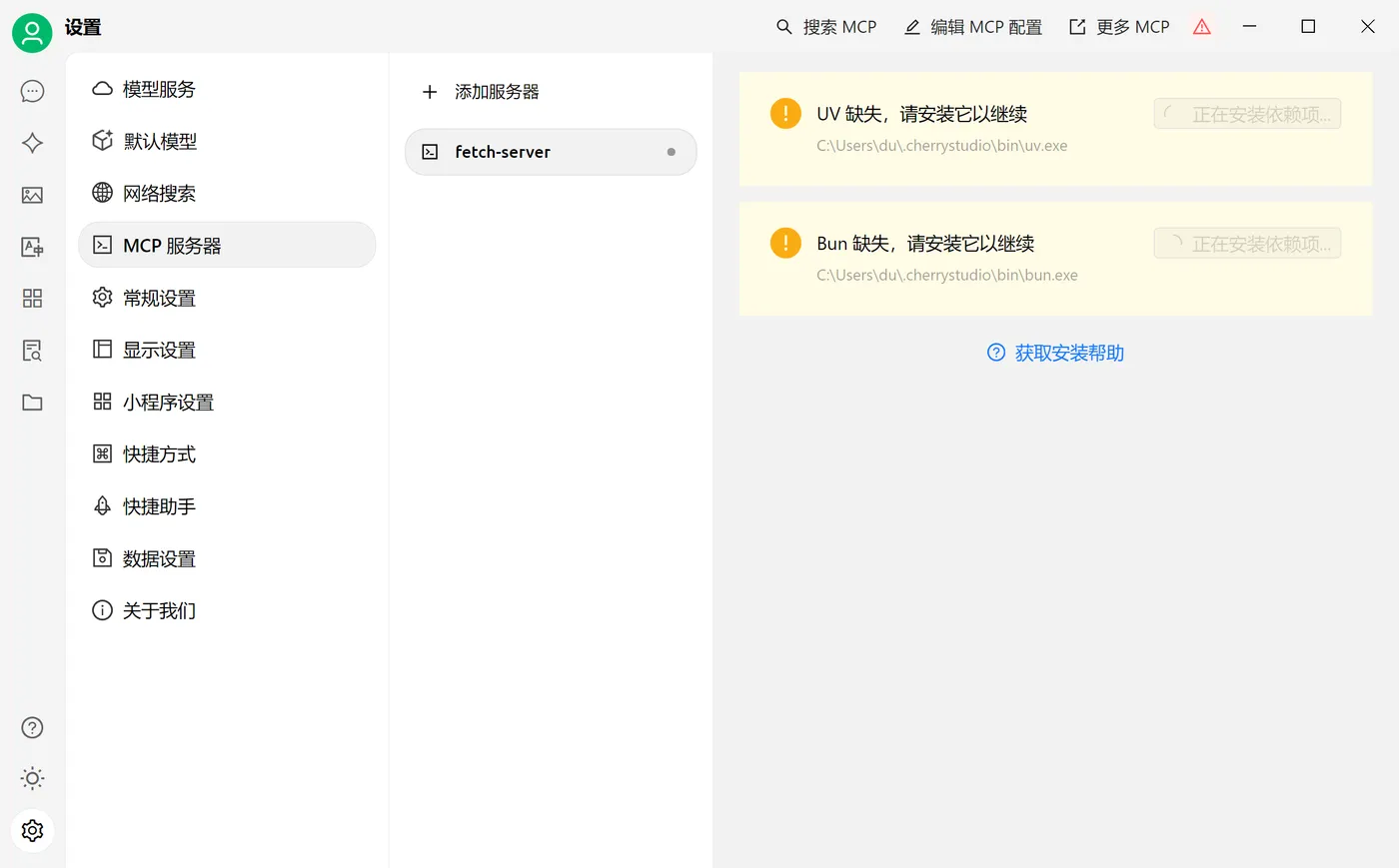Select 网络搜索 in settings menu
This screenshot has width=1399, height=868.
[x=160, y=193]
